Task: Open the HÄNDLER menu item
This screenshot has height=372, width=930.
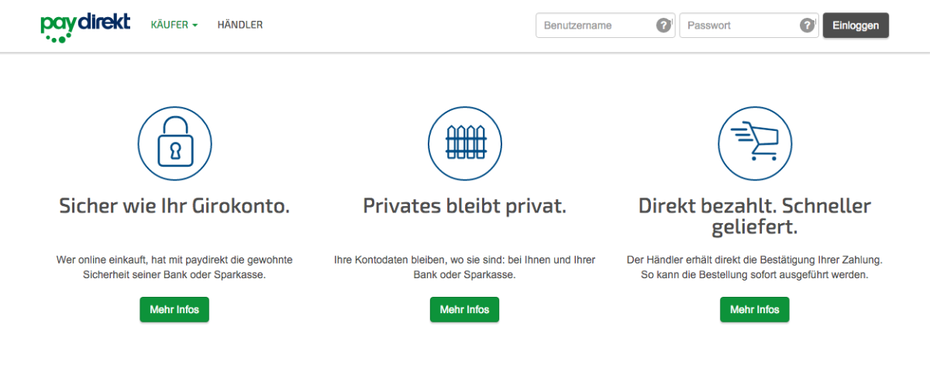Action: click(240, 25)
